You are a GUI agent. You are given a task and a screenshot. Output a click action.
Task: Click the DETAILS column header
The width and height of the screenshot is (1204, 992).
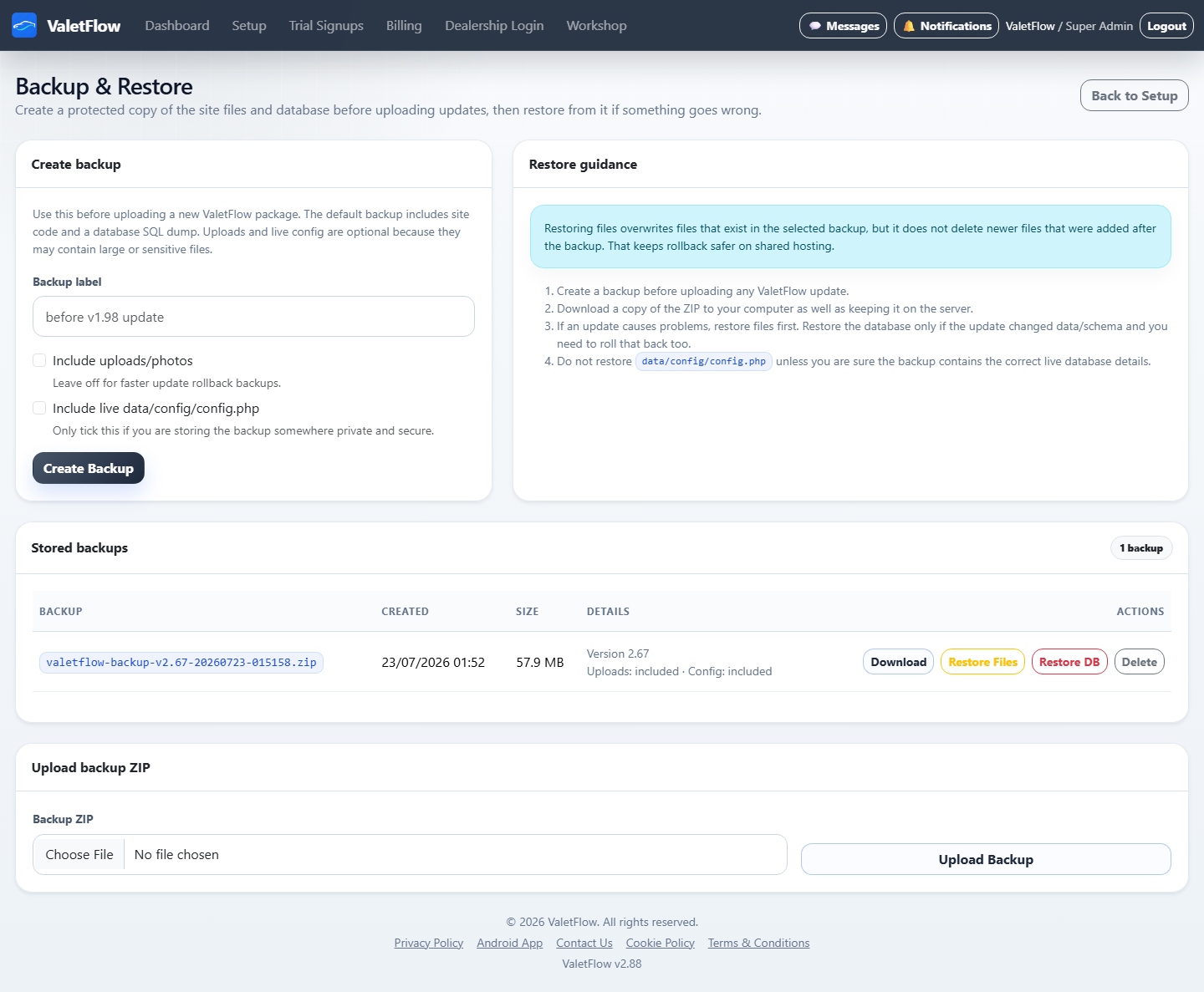tap(608, 612)
